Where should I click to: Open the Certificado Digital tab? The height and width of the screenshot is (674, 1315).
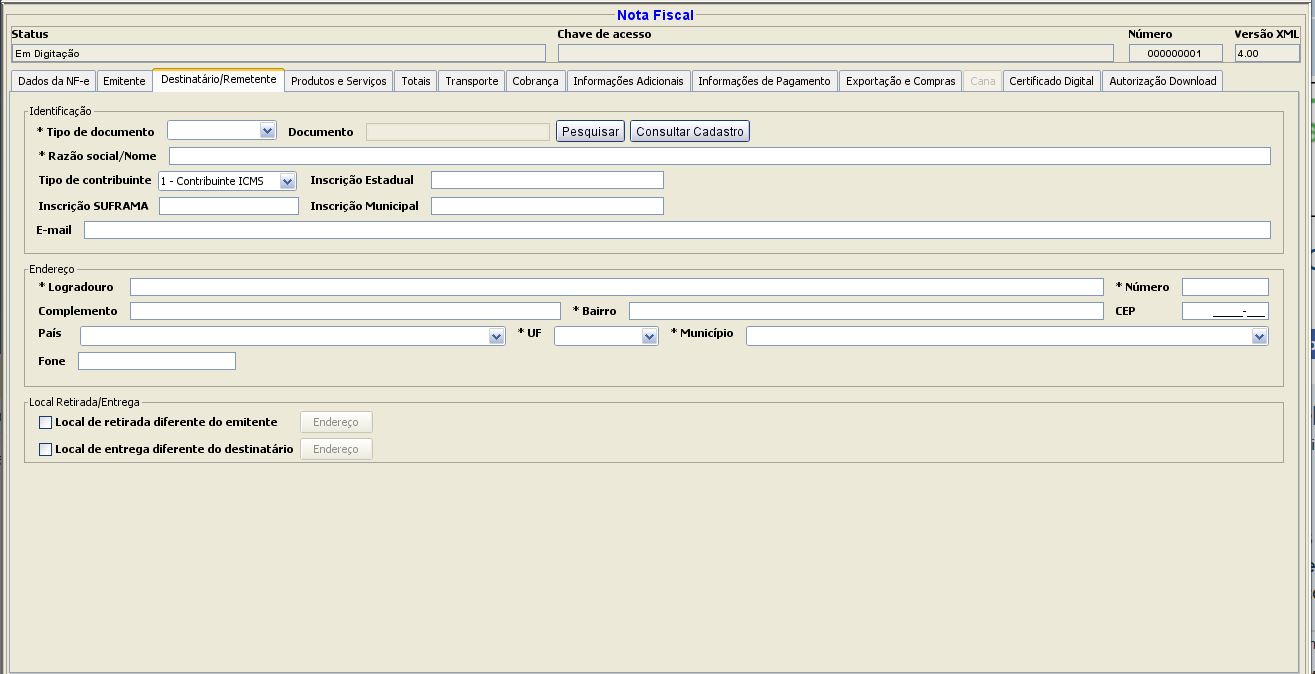(x=1051, y=81)
